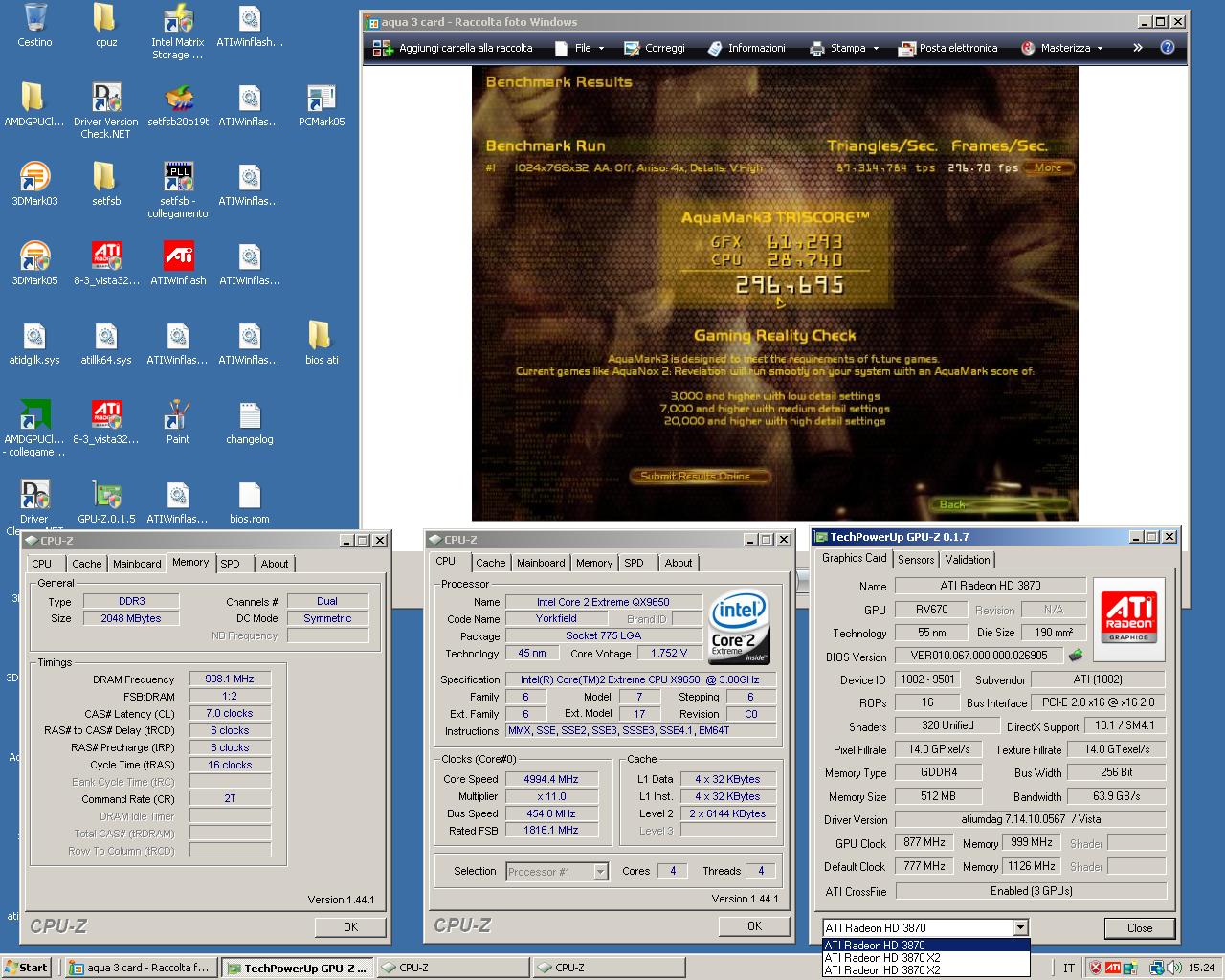Click the Close button in GPU-Z

coord(1140,927)
